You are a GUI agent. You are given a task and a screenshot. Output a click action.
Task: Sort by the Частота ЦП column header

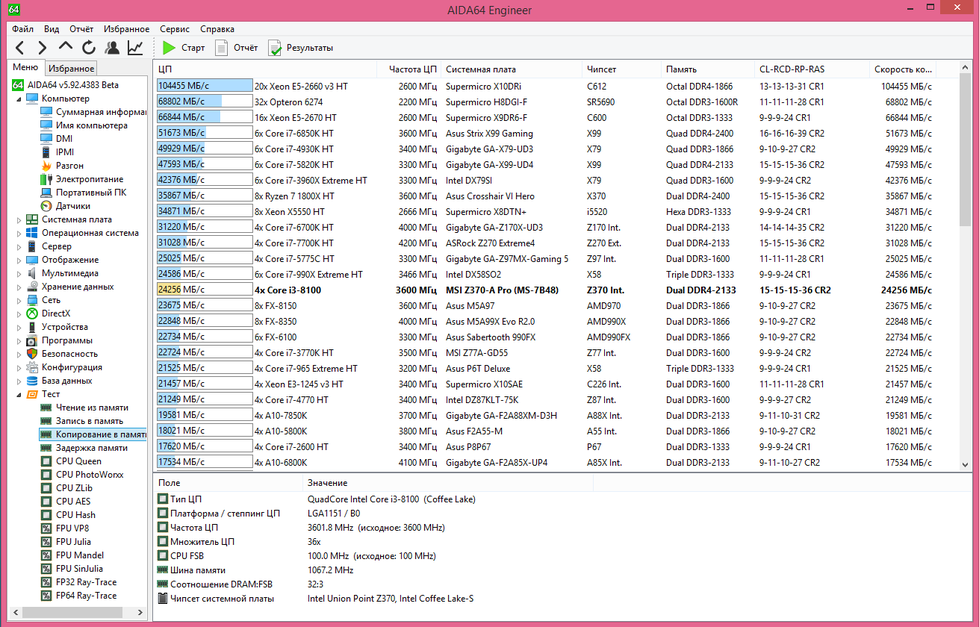point(412,69)
